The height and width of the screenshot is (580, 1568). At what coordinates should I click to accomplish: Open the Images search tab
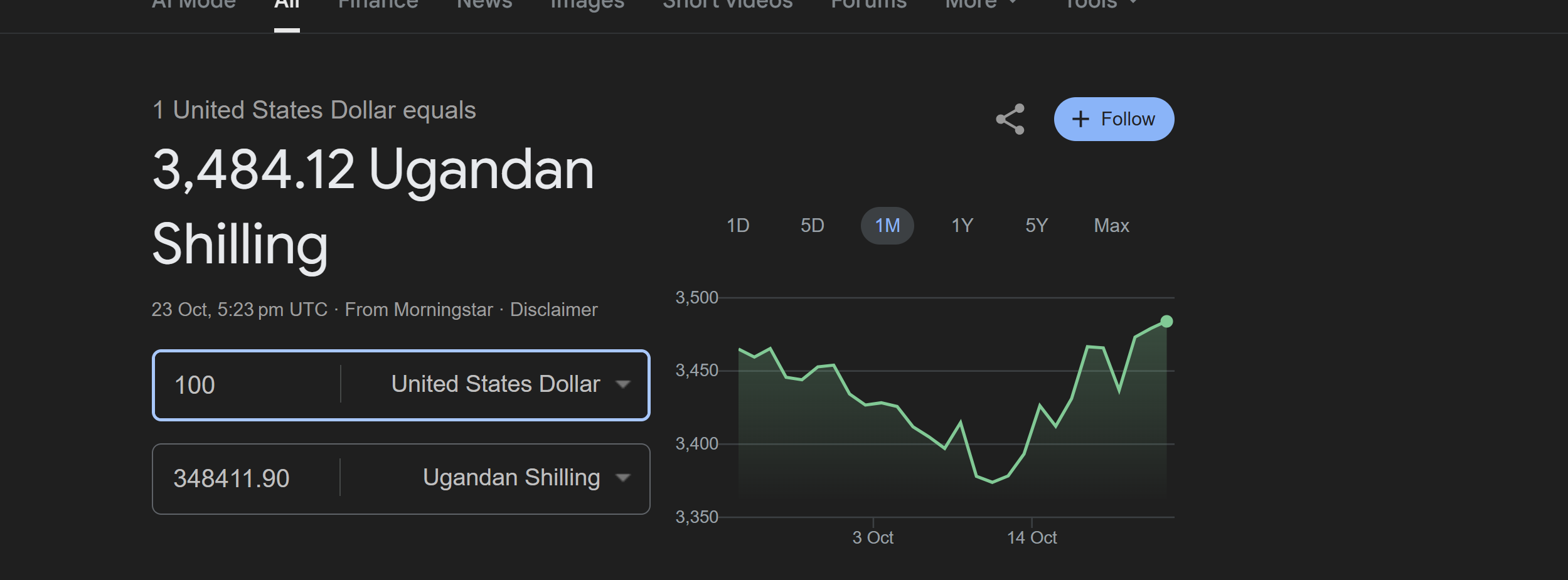(587, 4)
